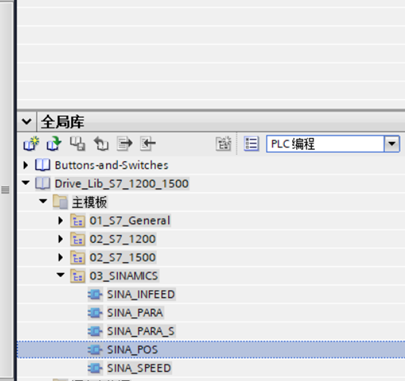Screen dimensions: 405x381
Task: Click the save library changes icon
Action: (x=77, y=144)
